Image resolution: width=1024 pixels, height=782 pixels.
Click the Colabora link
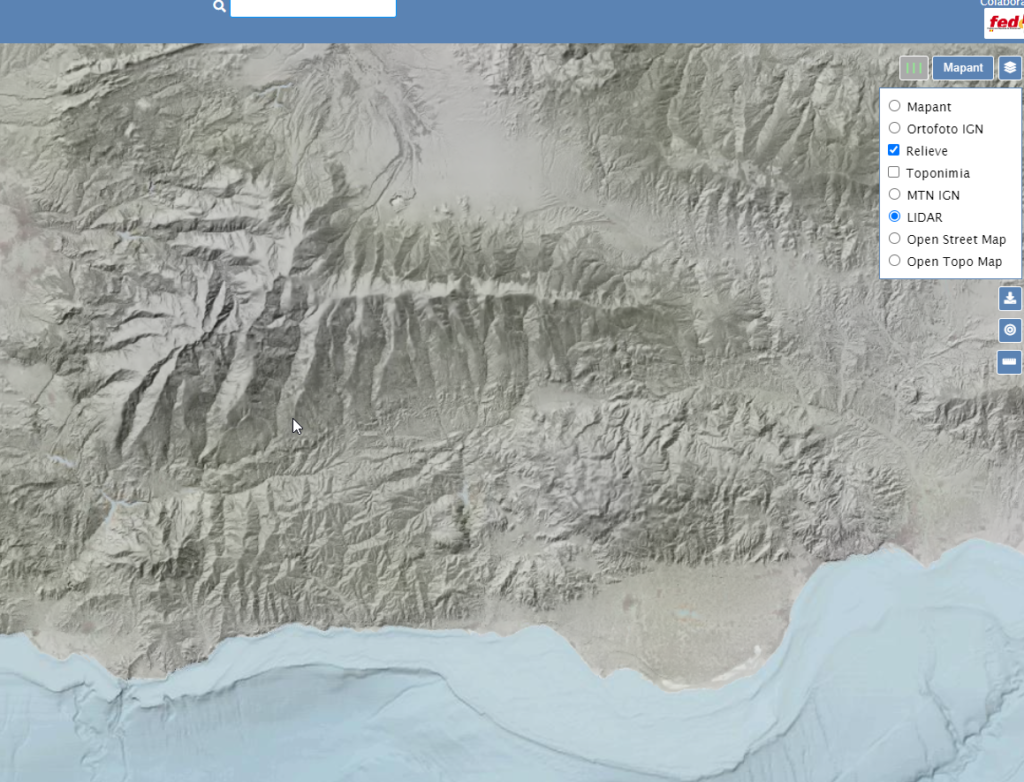point(999,4)
